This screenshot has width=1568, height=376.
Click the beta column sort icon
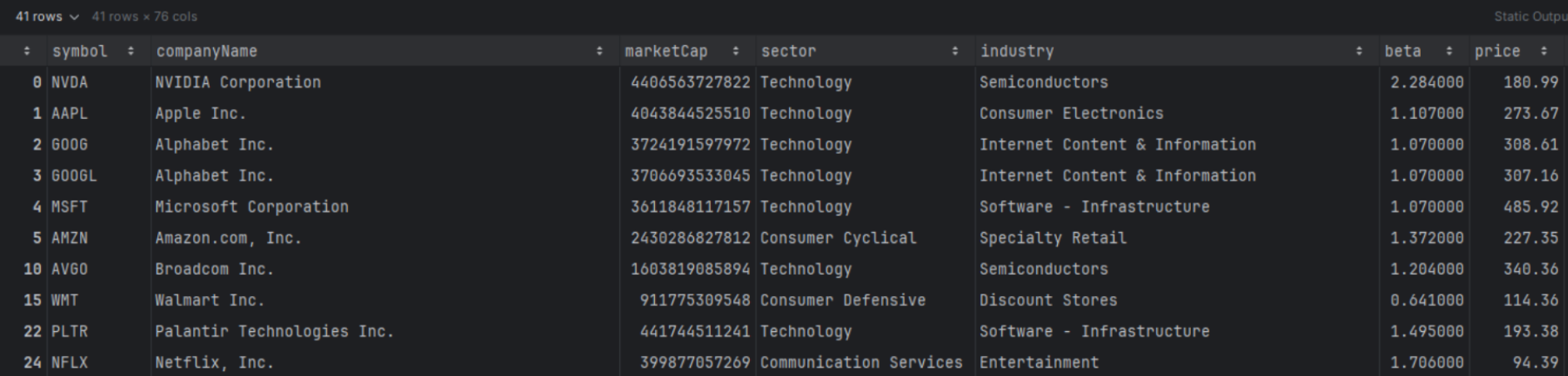[1449, 52]
